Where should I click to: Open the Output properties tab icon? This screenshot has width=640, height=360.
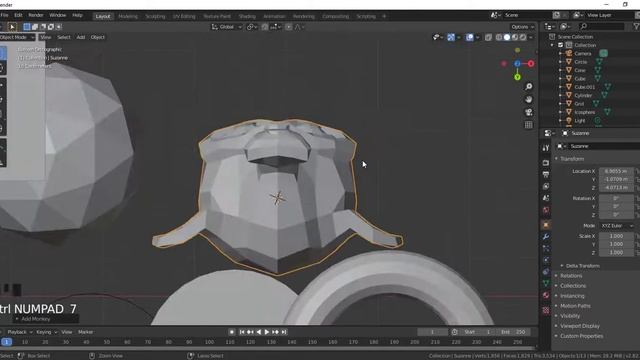click(546, 174)
